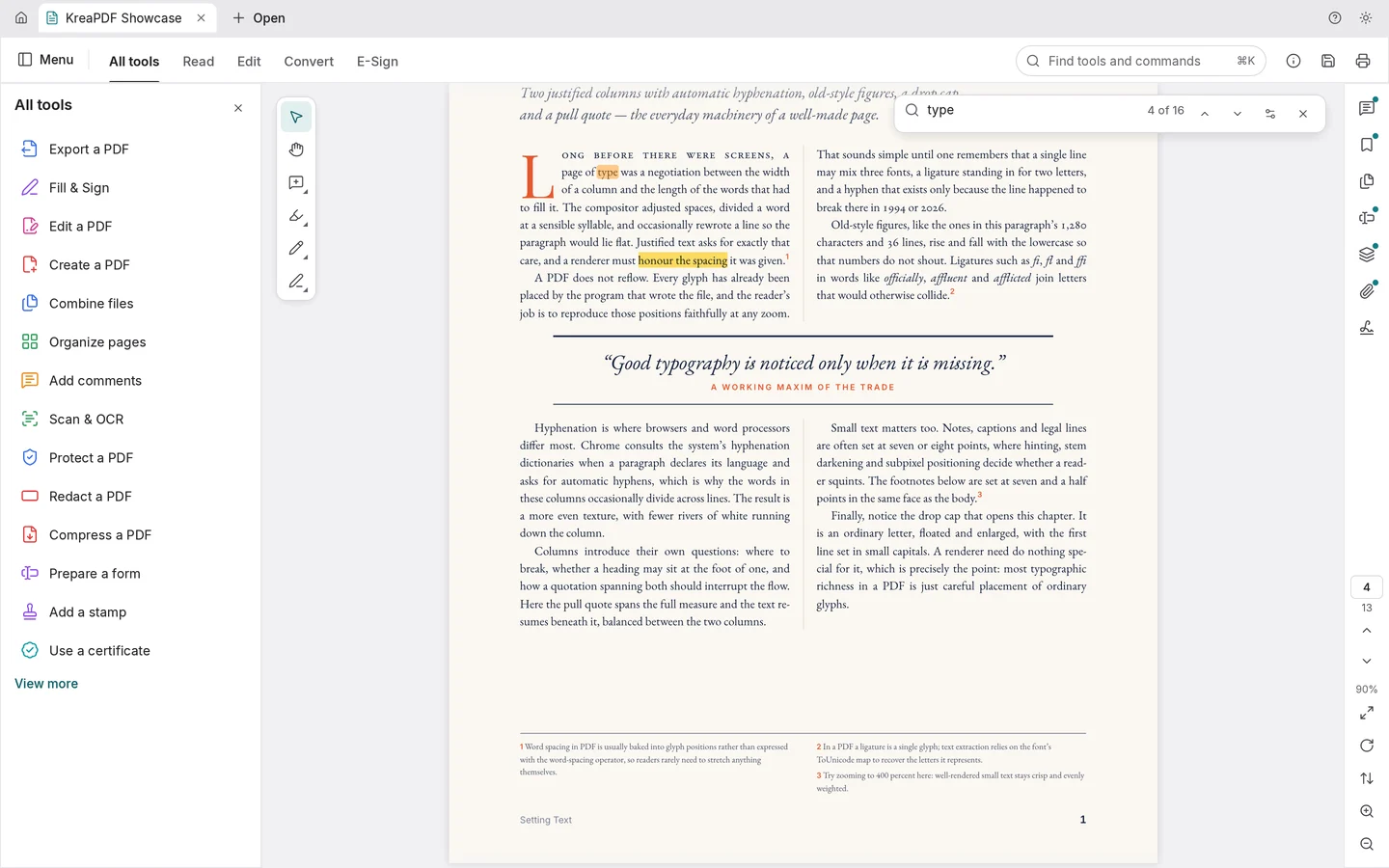Start Scan & OCR tool
The image size is (1389, 868).
tap(130, 420)
